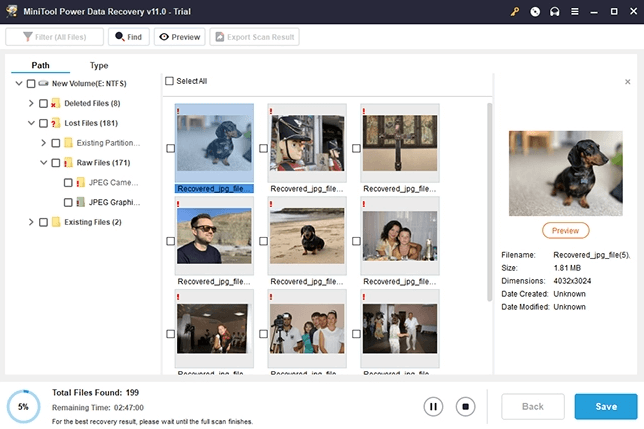Click the Find magnifier button
644x429 pixels.
tap(127, 37)
